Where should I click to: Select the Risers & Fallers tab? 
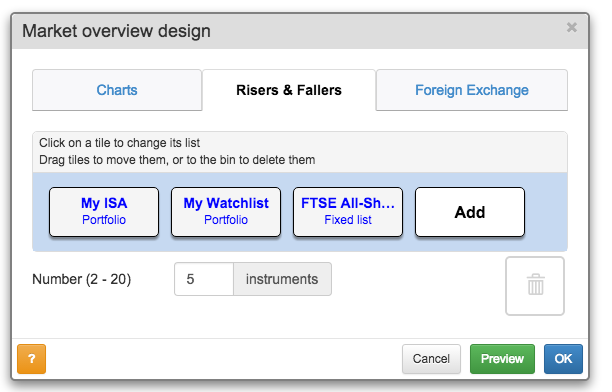pos(289,90)
